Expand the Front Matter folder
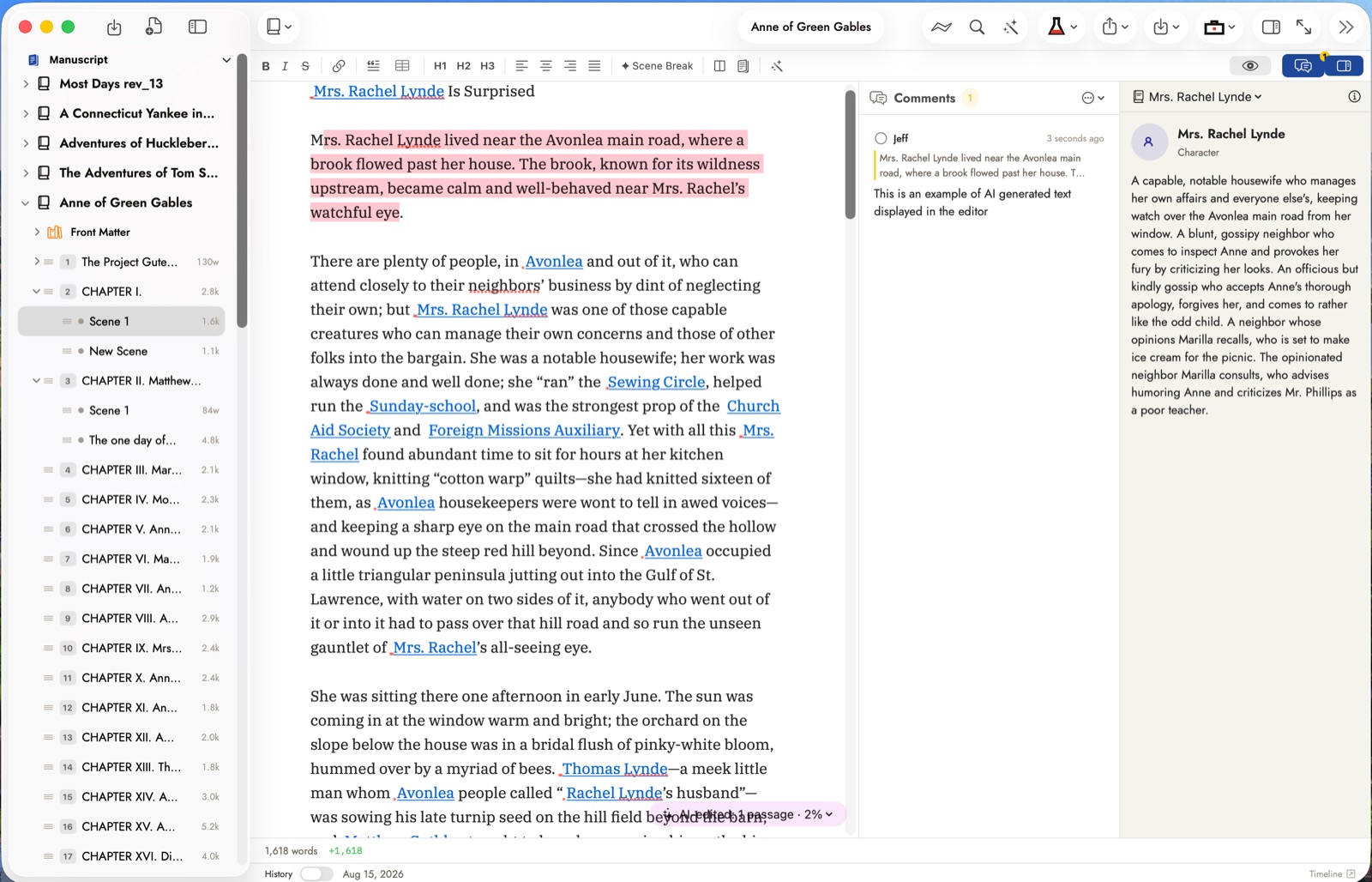 tap(37, 232)
